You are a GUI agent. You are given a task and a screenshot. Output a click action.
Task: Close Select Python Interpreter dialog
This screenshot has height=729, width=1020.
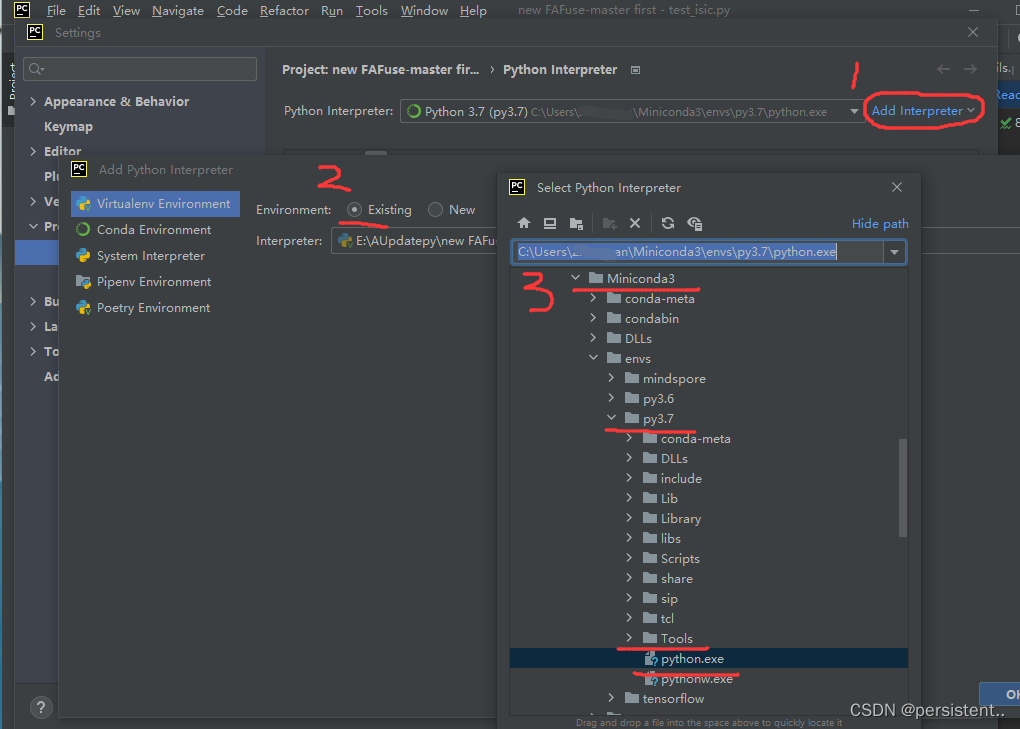(x=897, y=187)
